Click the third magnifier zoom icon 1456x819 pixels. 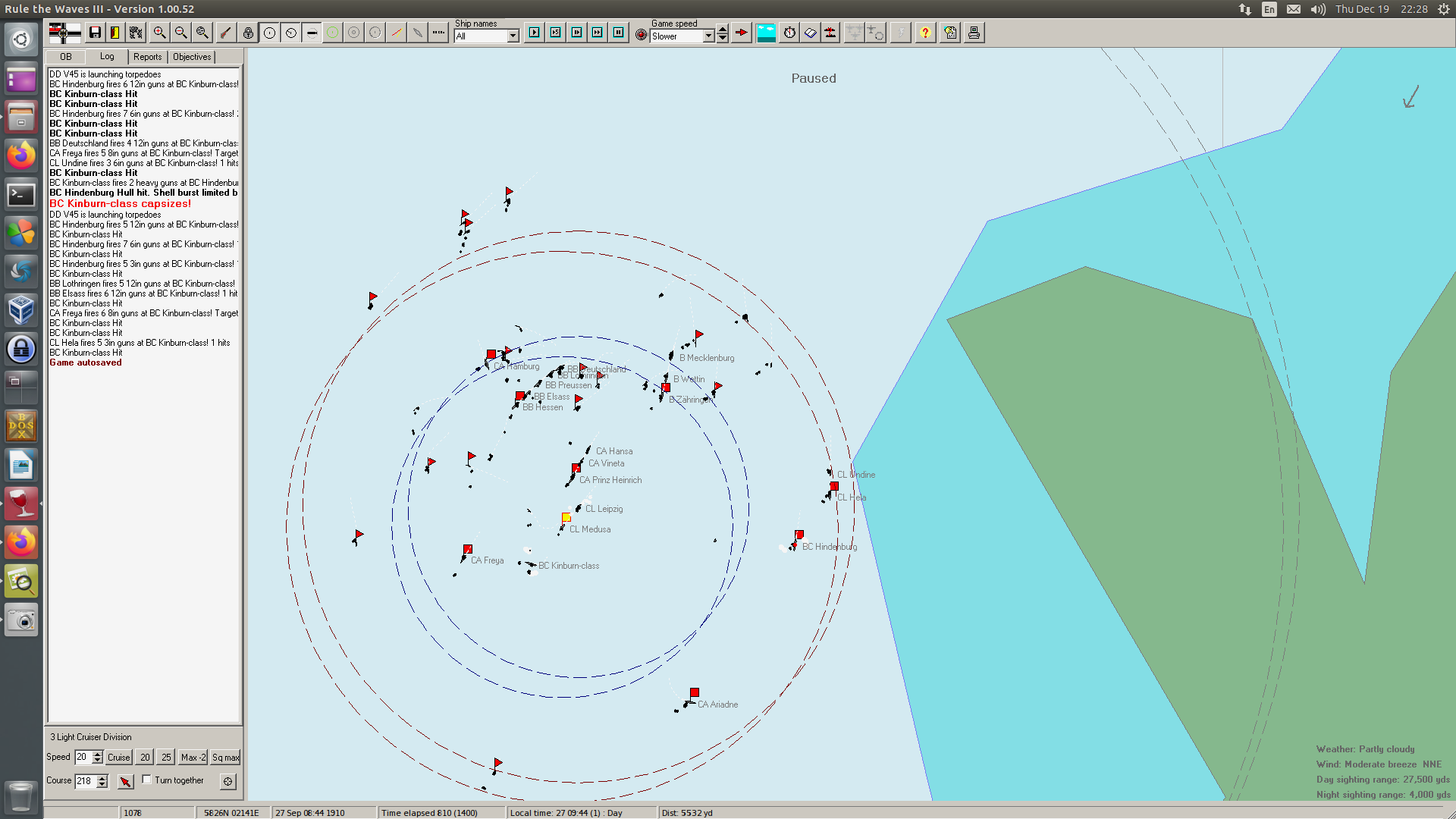coord(202,33)
